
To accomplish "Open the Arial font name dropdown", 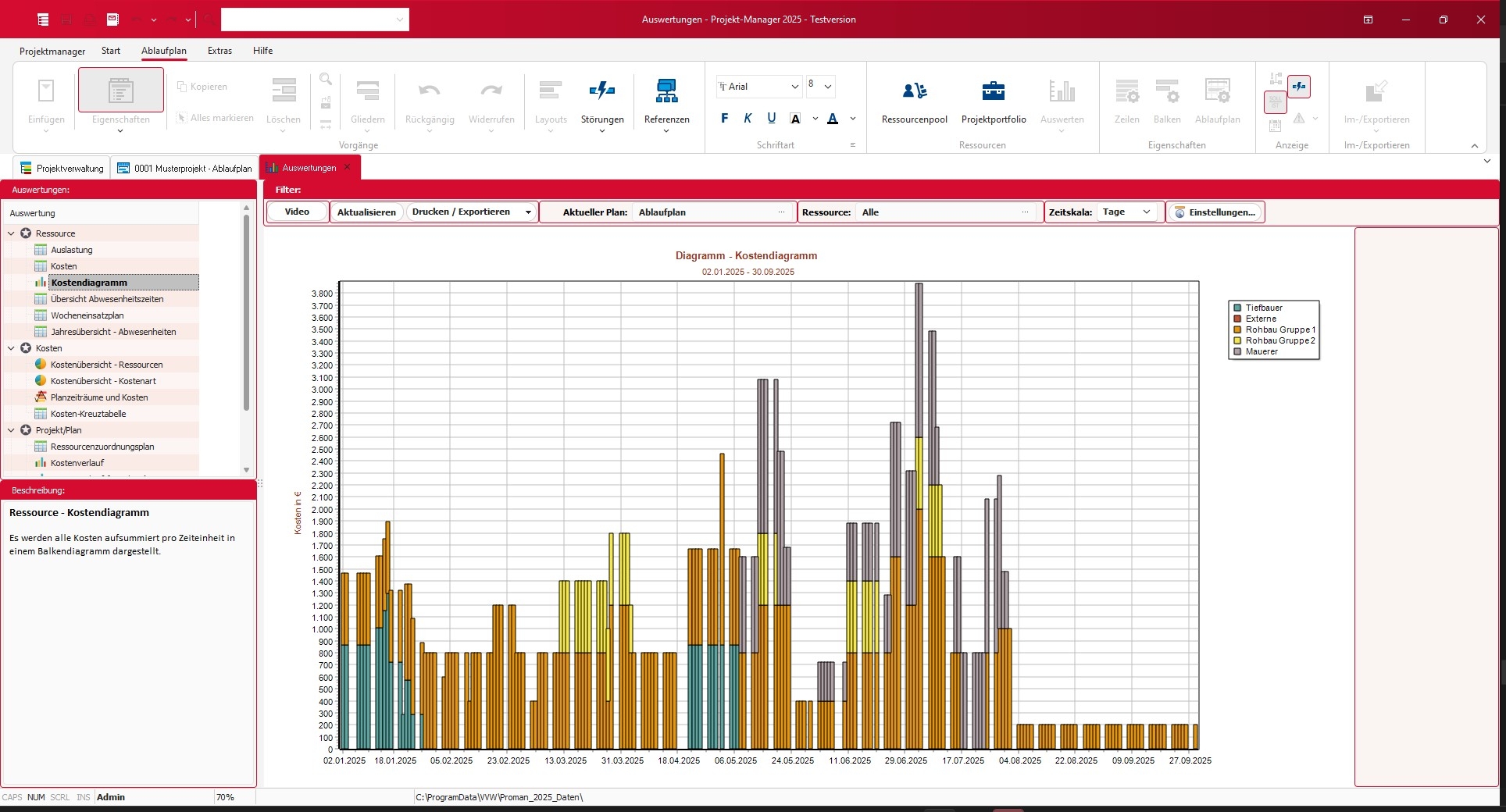I will tap(794, 87).
